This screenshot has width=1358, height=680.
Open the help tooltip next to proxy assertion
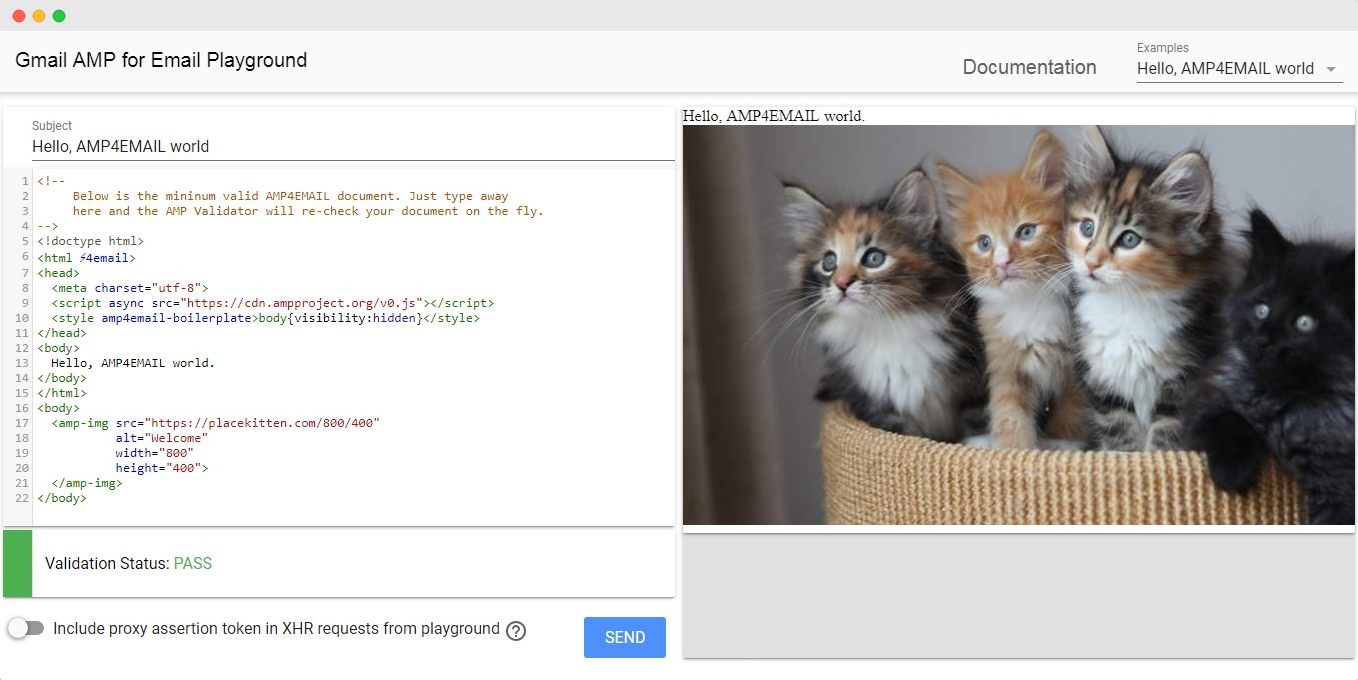[x=516, y=630]
